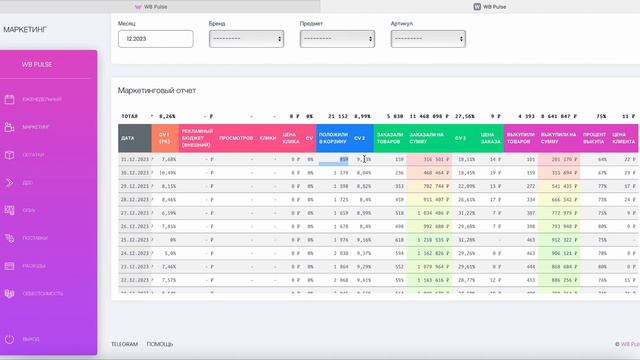
Task: Click the Маркетинг camera icon in sidebar
Action: [9, 127]
